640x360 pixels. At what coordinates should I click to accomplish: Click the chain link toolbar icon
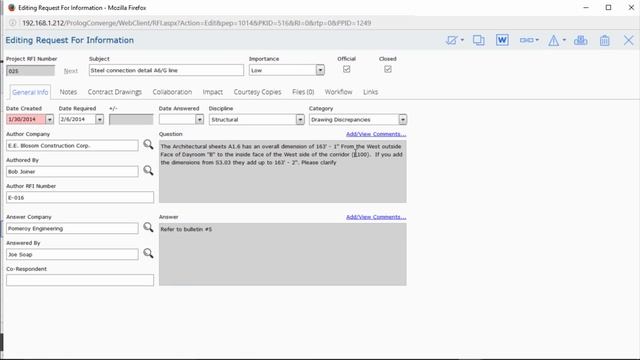(527, 40)
